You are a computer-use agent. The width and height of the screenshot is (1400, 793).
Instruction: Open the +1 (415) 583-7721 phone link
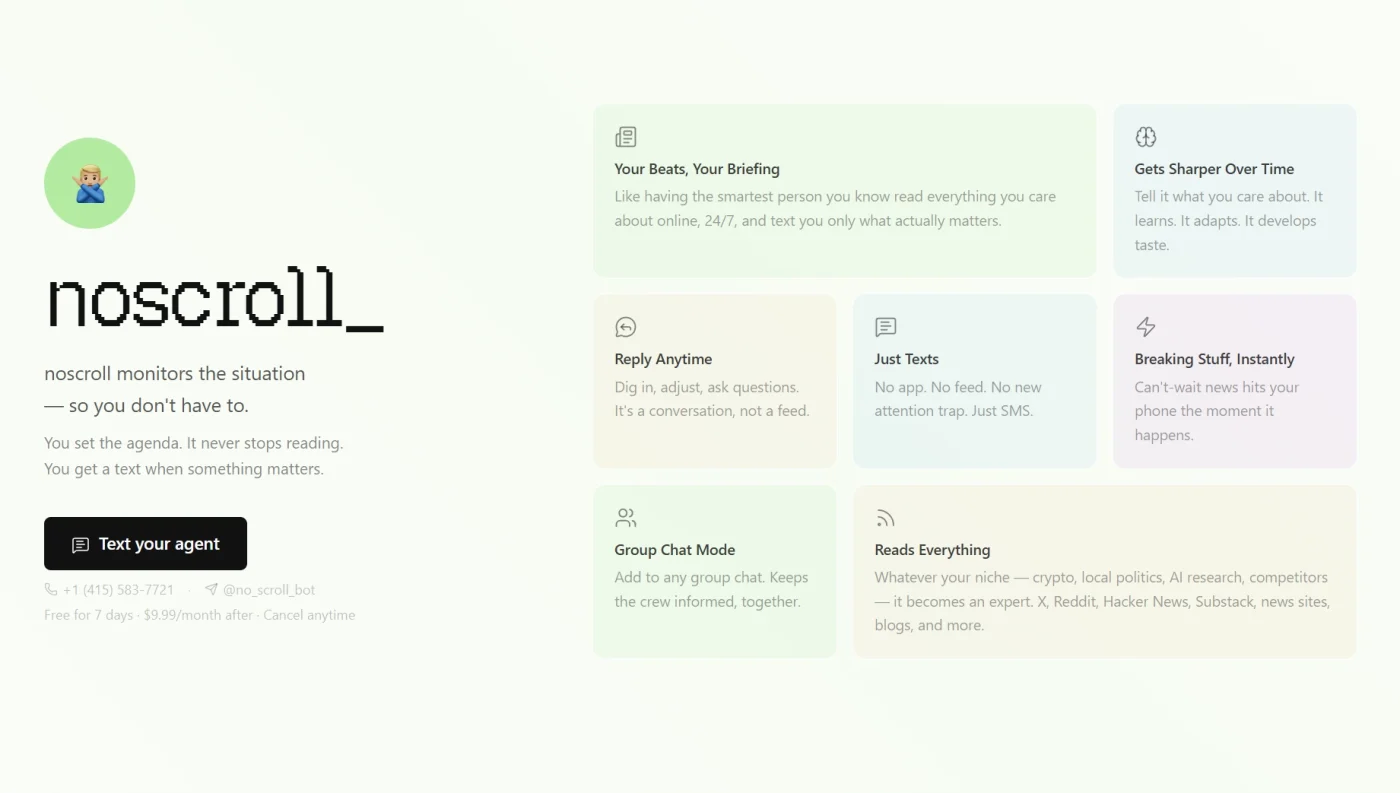[x=118, y=590]
